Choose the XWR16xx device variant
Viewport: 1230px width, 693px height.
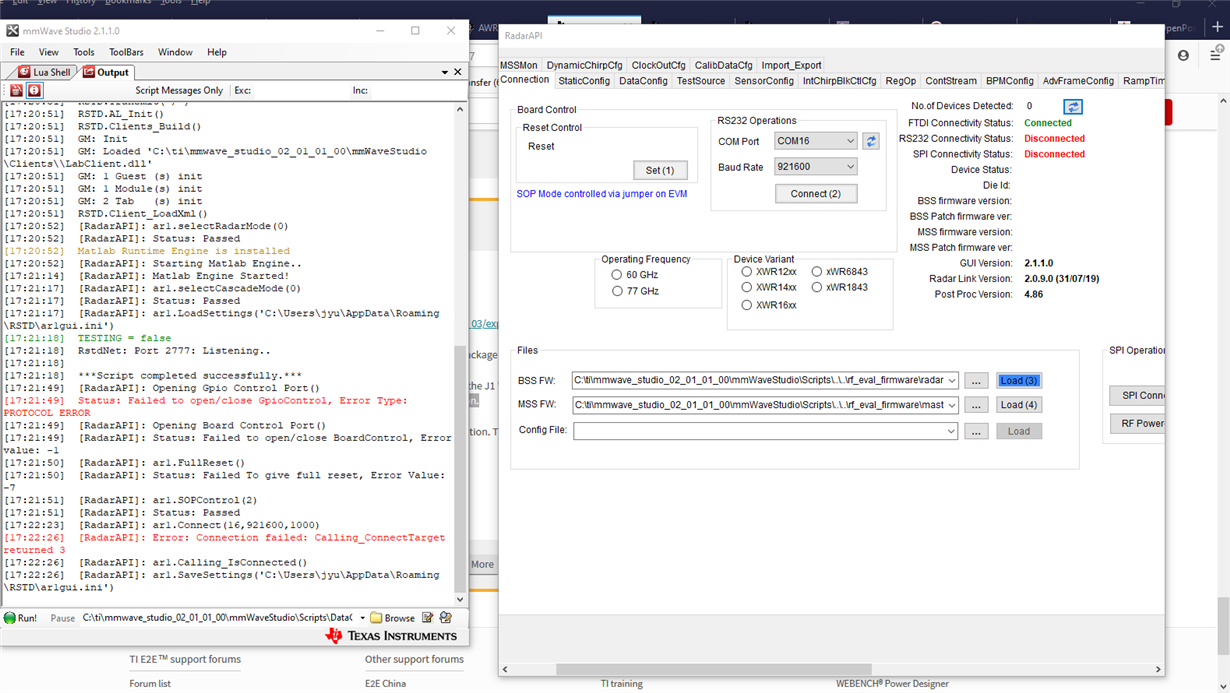click(x=747, y=305)
